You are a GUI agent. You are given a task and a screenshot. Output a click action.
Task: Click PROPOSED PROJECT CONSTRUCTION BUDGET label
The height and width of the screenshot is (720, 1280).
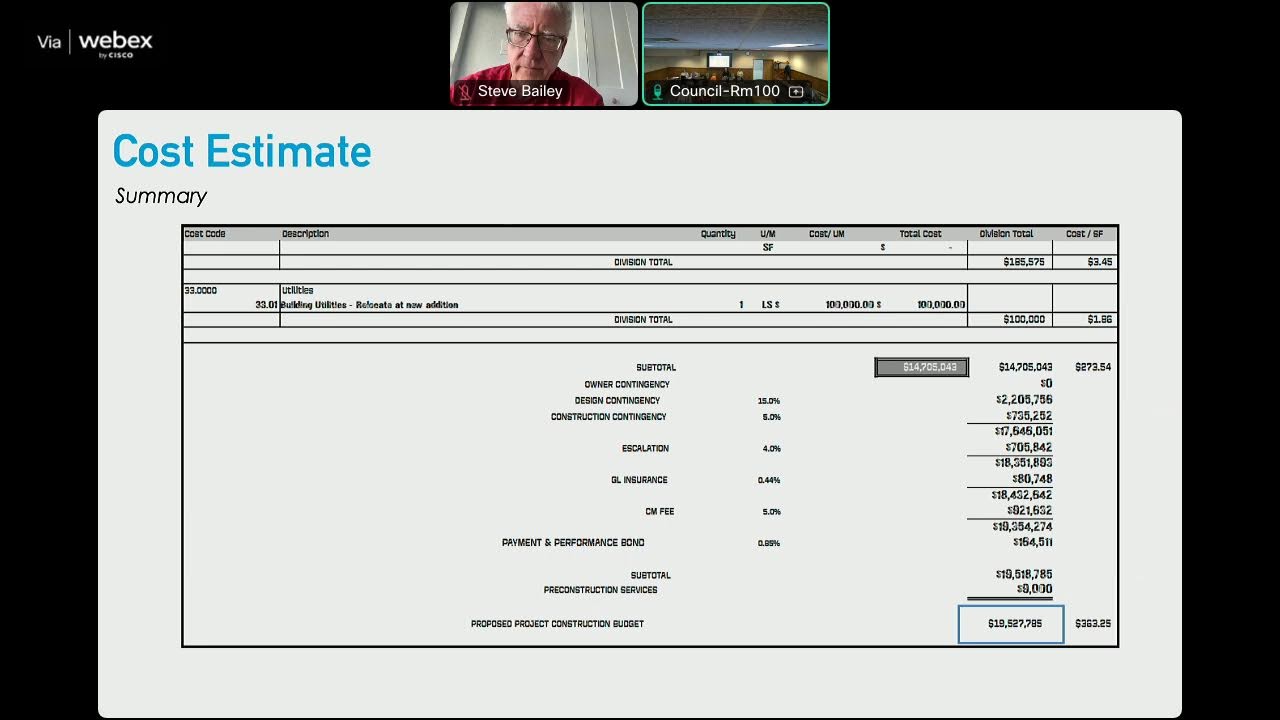point(557,624)
